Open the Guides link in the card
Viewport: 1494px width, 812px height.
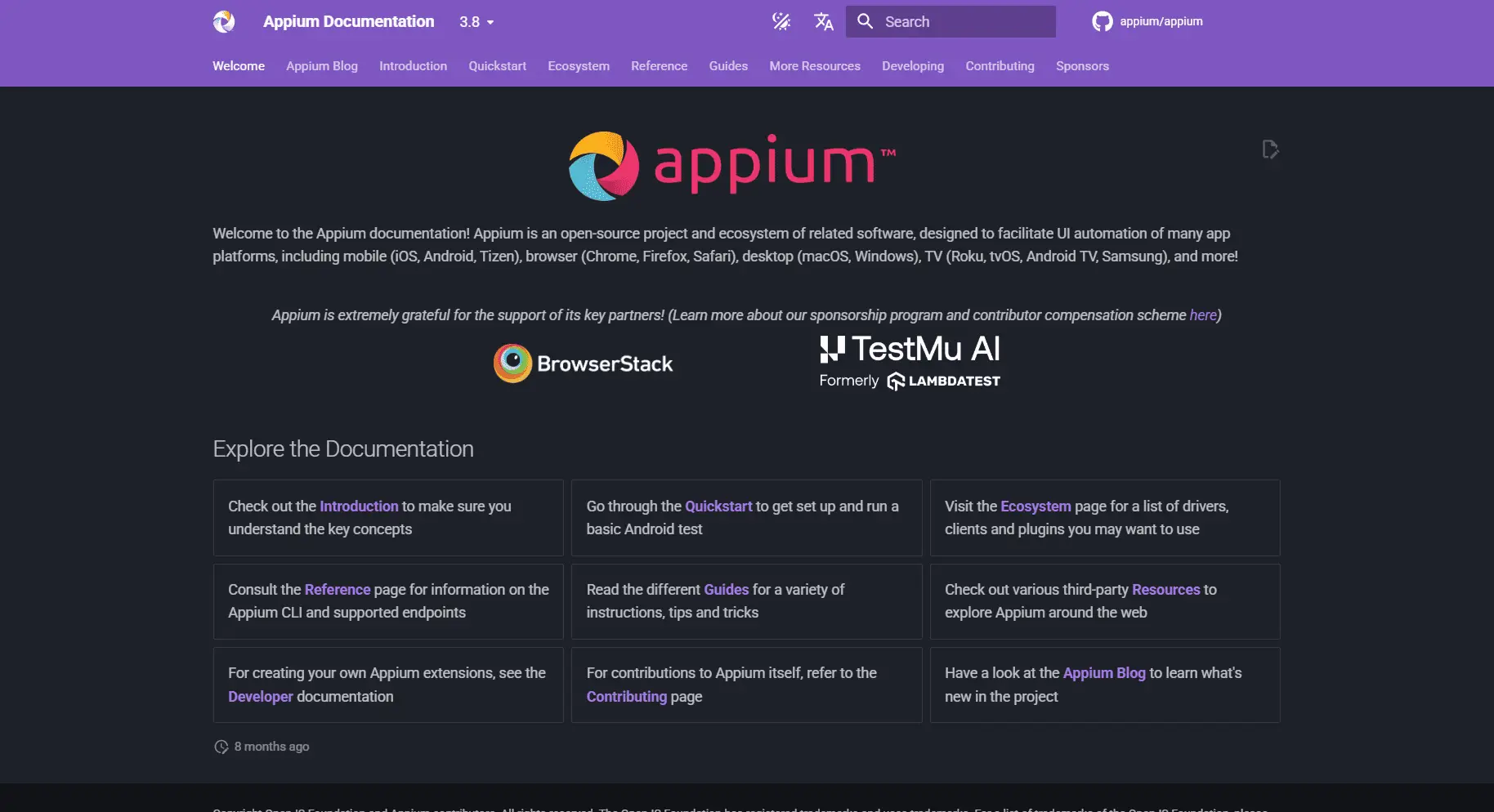(727, 590)
